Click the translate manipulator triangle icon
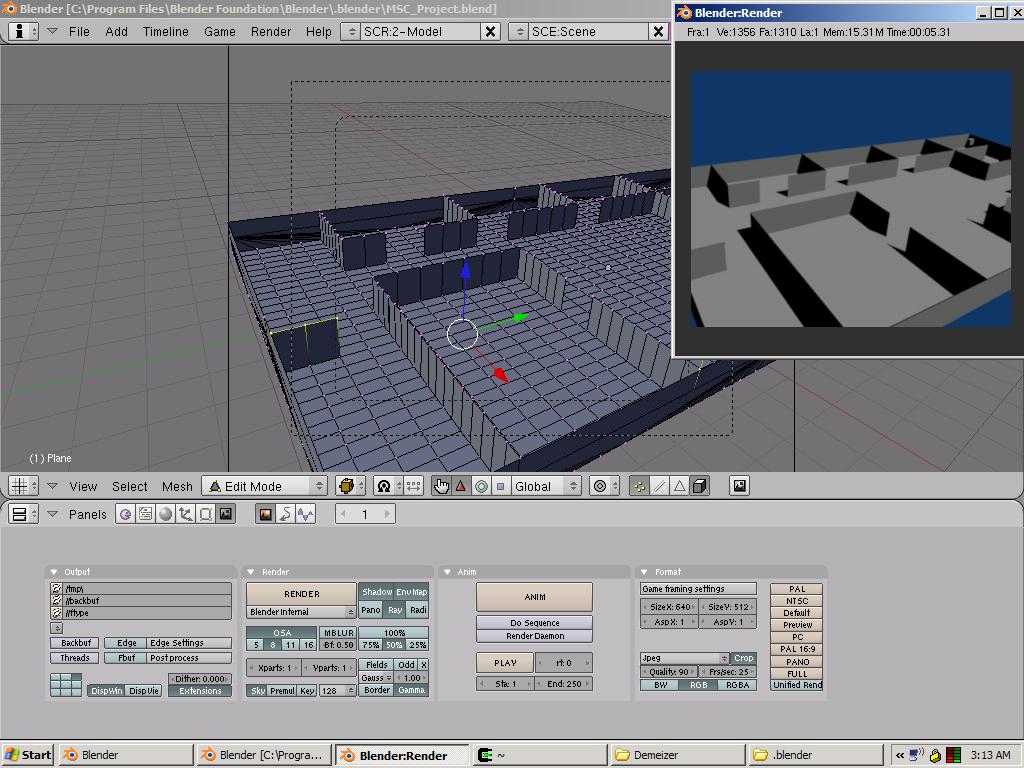 460,486
